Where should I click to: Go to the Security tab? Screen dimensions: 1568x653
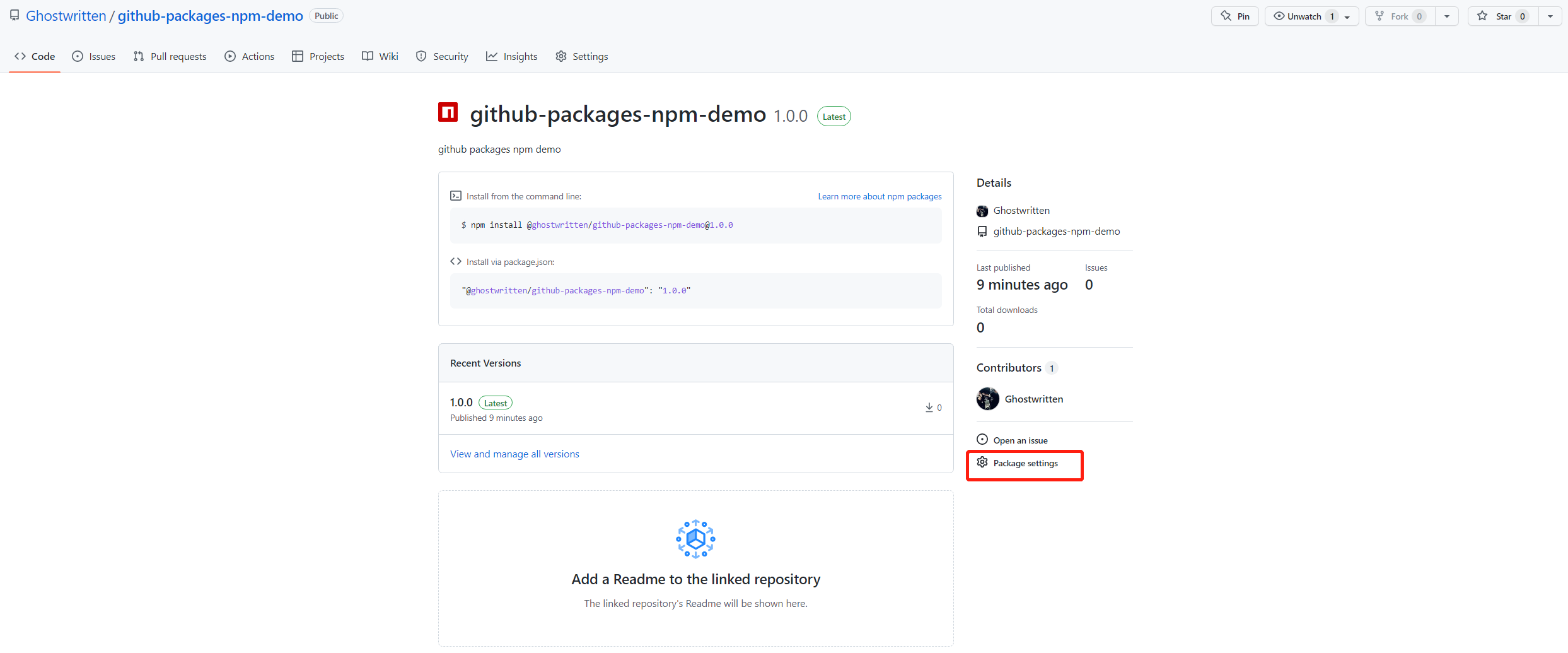pos(442,56)
